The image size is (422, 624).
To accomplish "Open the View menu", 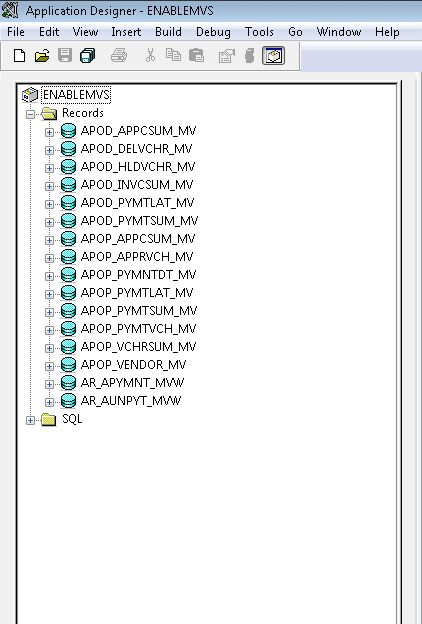I will (x=85, y=32).
